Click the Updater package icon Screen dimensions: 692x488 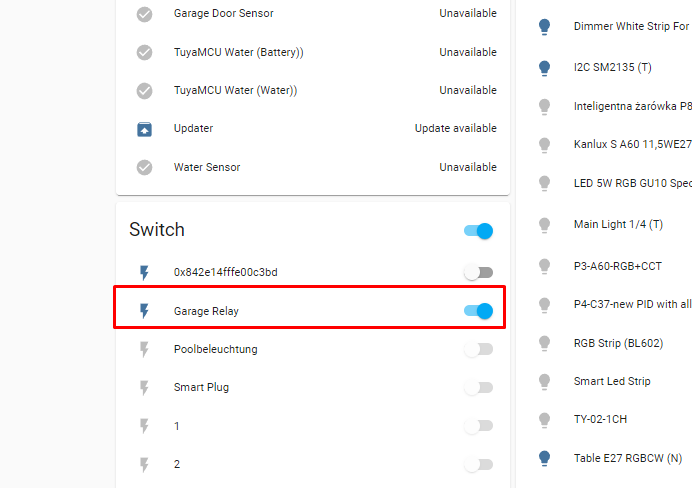pyautogui.click(x=144, y=129)
